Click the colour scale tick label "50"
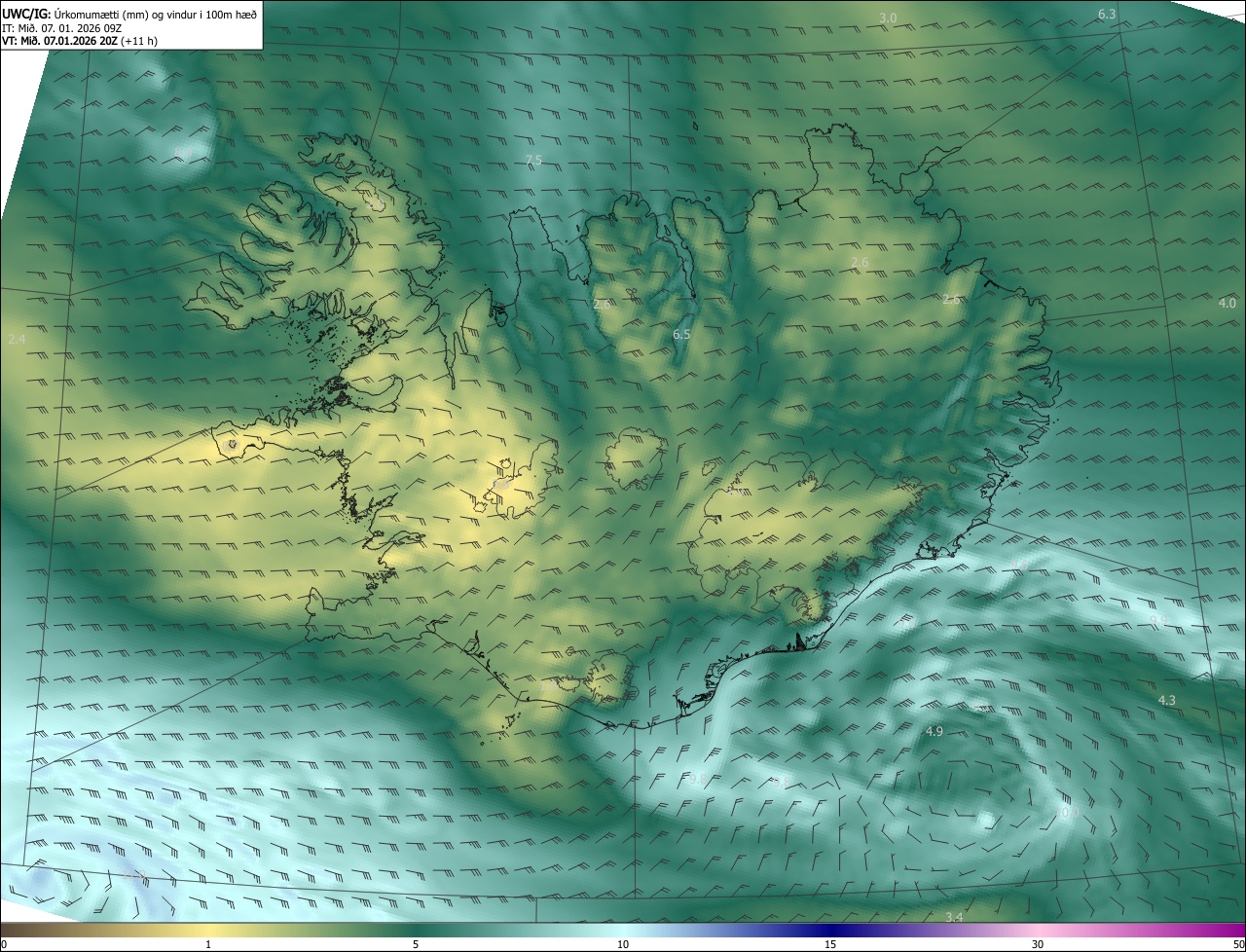The height and width of the screenshot is (952, 1246). click(1238, 944)
